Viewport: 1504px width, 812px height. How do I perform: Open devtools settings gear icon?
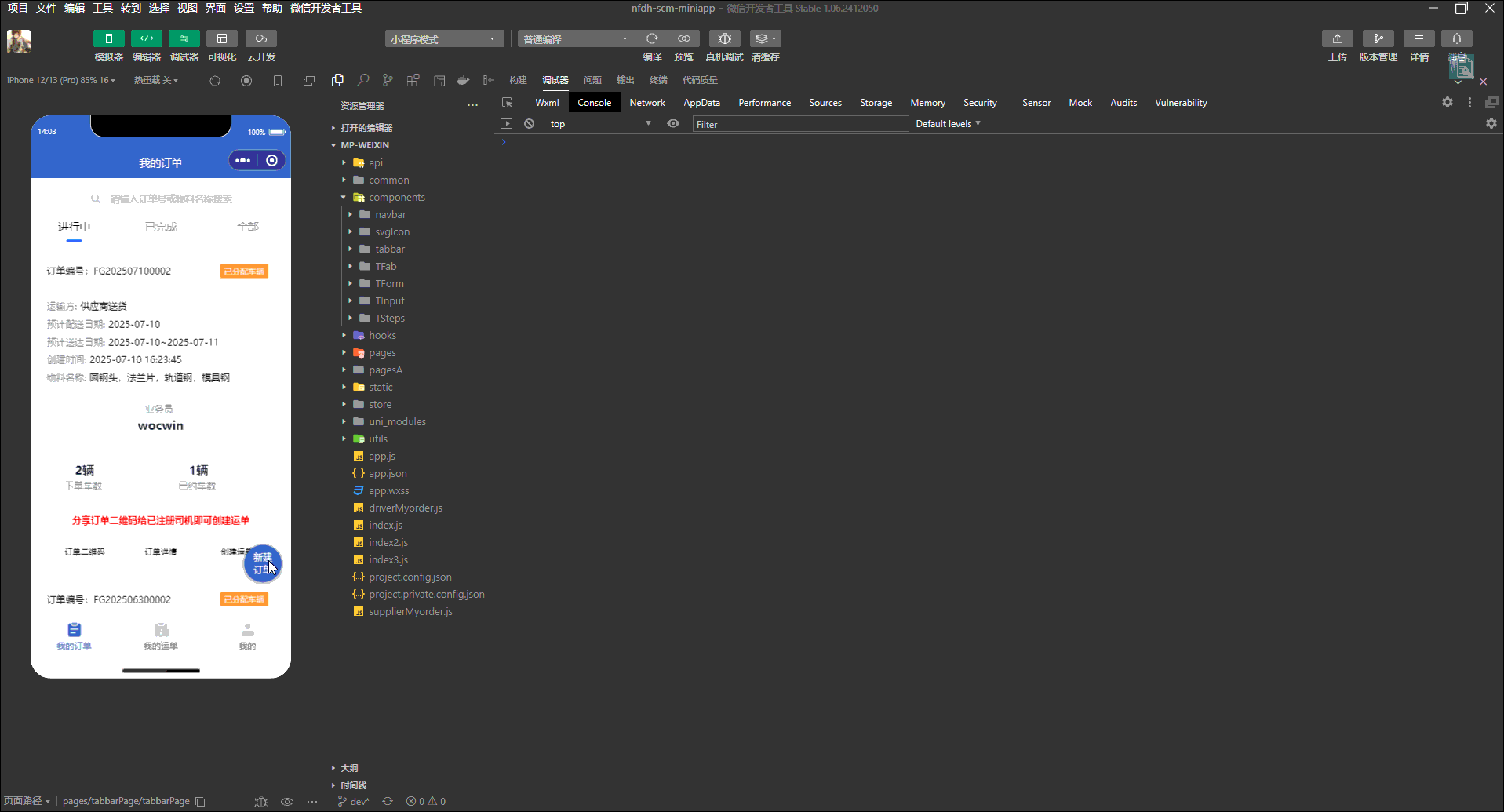click(1448, 102)
